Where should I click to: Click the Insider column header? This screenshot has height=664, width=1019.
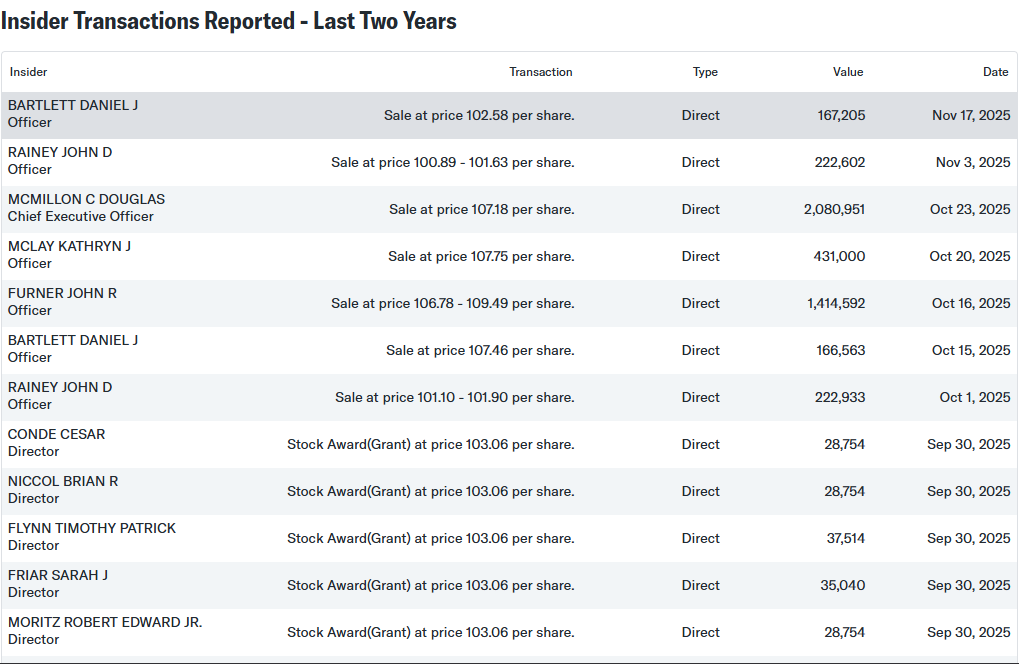29,72
